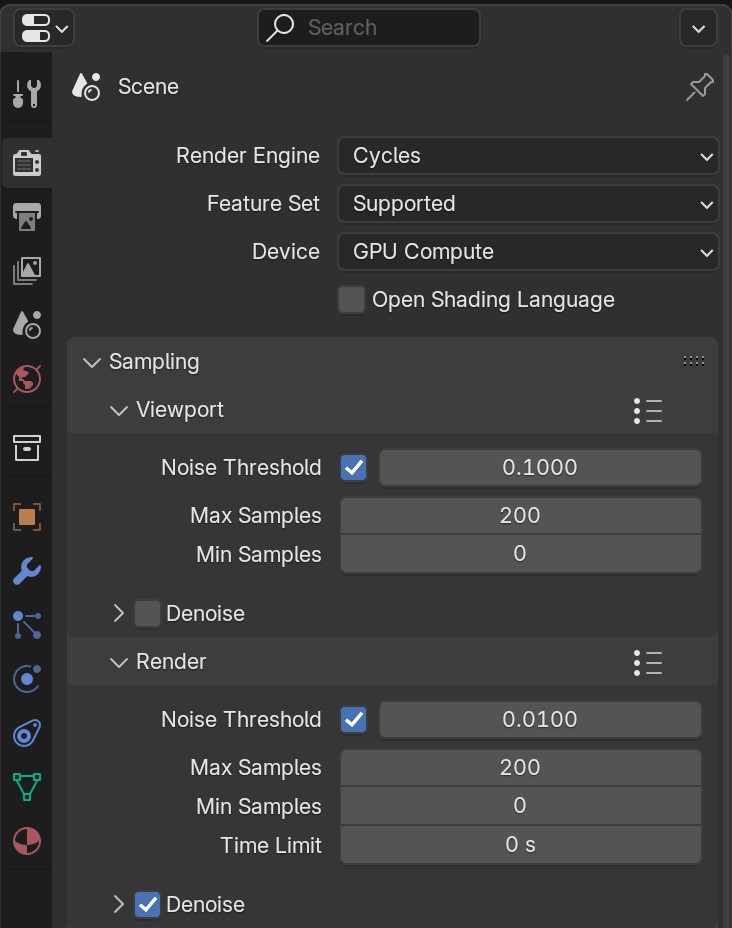Expand the Render Denoise subpanel

point(118,904)
